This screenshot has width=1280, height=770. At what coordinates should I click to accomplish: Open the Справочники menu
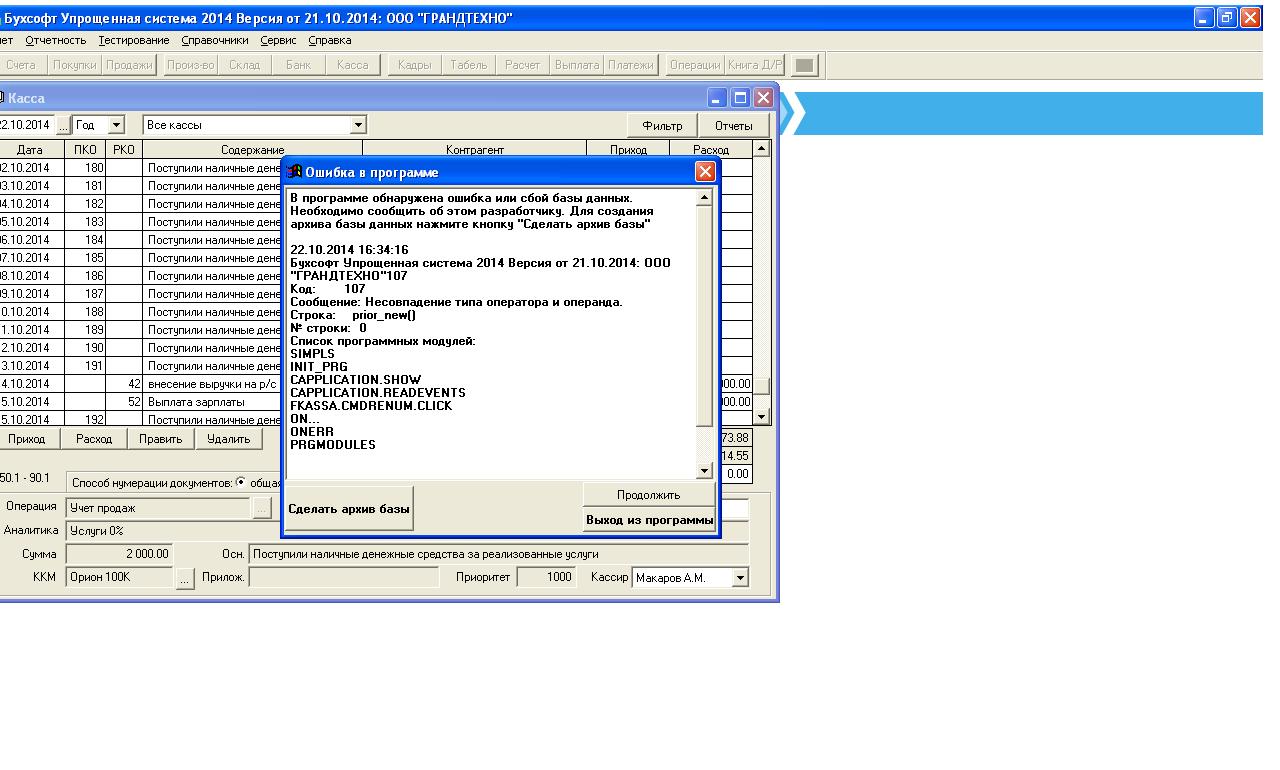pyautogui.click(x=215, y=40)
